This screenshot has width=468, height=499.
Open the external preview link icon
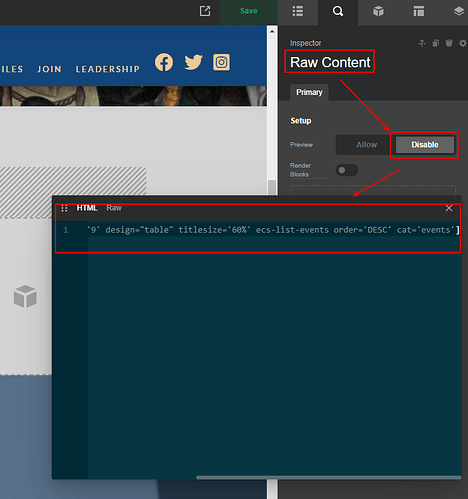pyautogui.click(x=205, y=11)
